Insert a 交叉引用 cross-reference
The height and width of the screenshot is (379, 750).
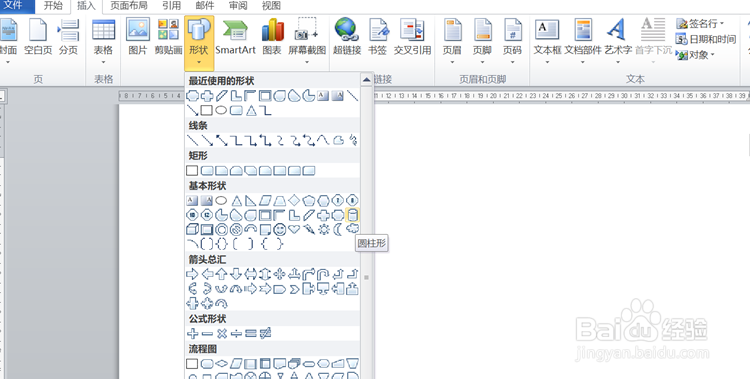click(x=412, y=37)
